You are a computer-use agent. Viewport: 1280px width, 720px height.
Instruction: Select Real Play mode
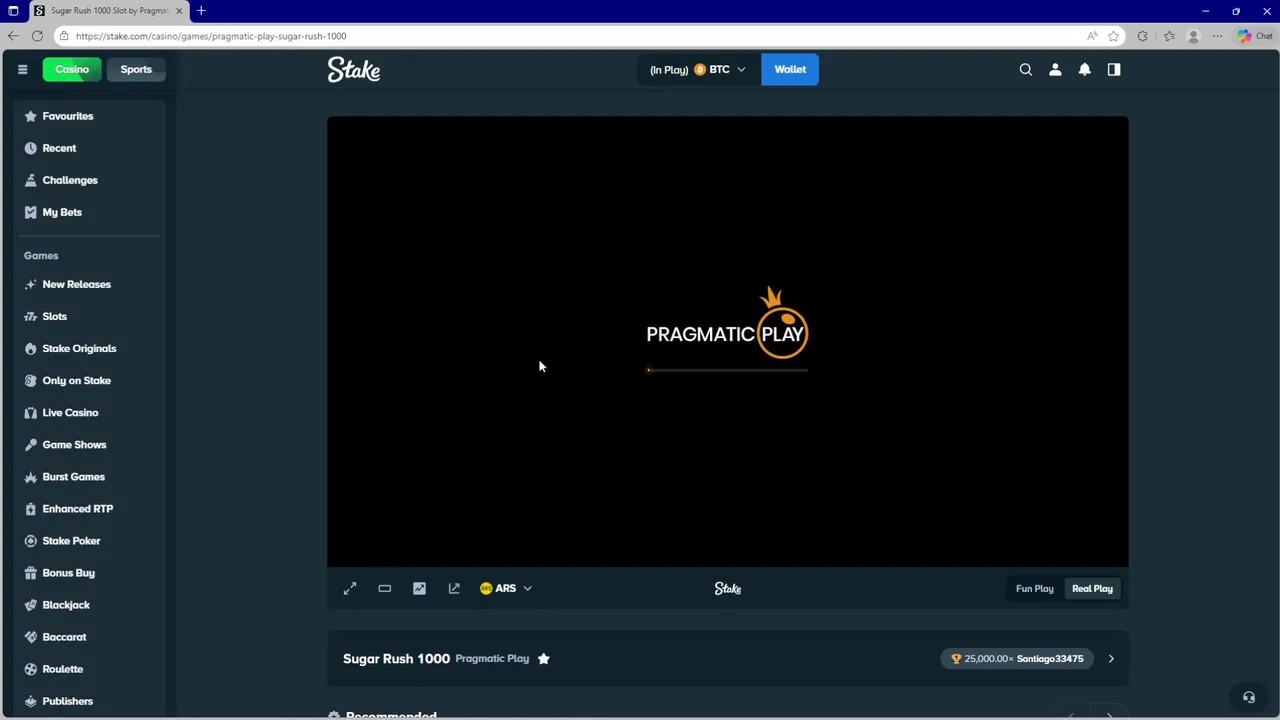pyautogui.click(x=1092, y=589)
